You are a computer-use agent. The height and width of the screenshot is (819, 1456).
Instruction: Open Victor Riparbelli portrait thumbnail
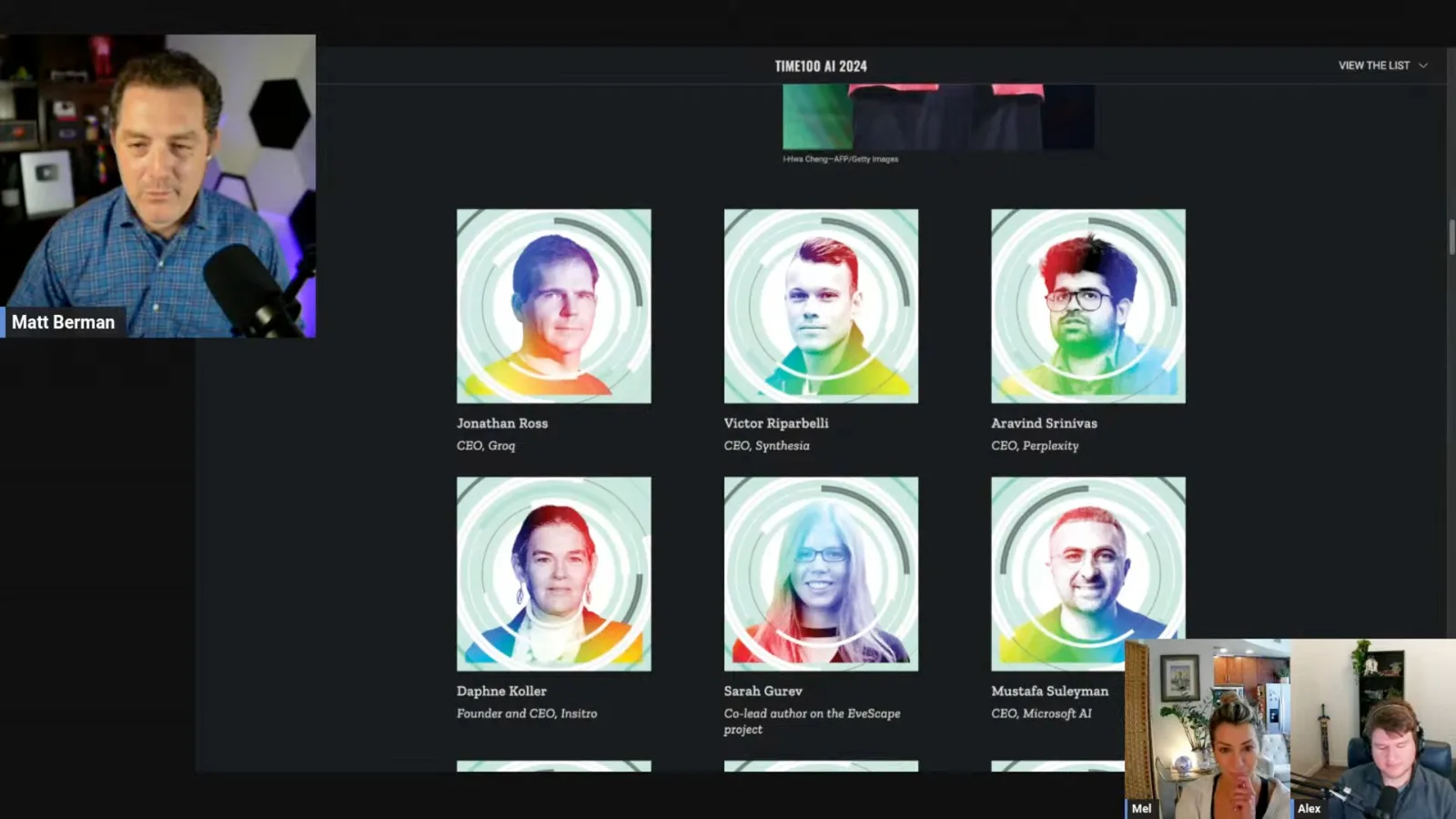pos(821,306)
